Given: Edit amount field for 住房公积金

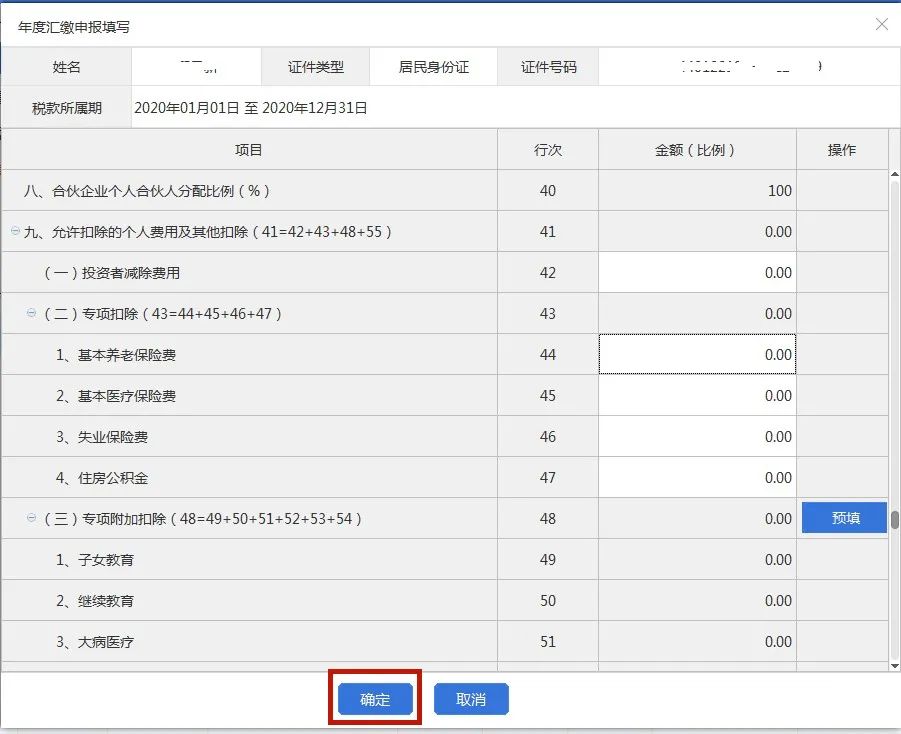Looking at the screenshot, I should click(x=697, y=477).
